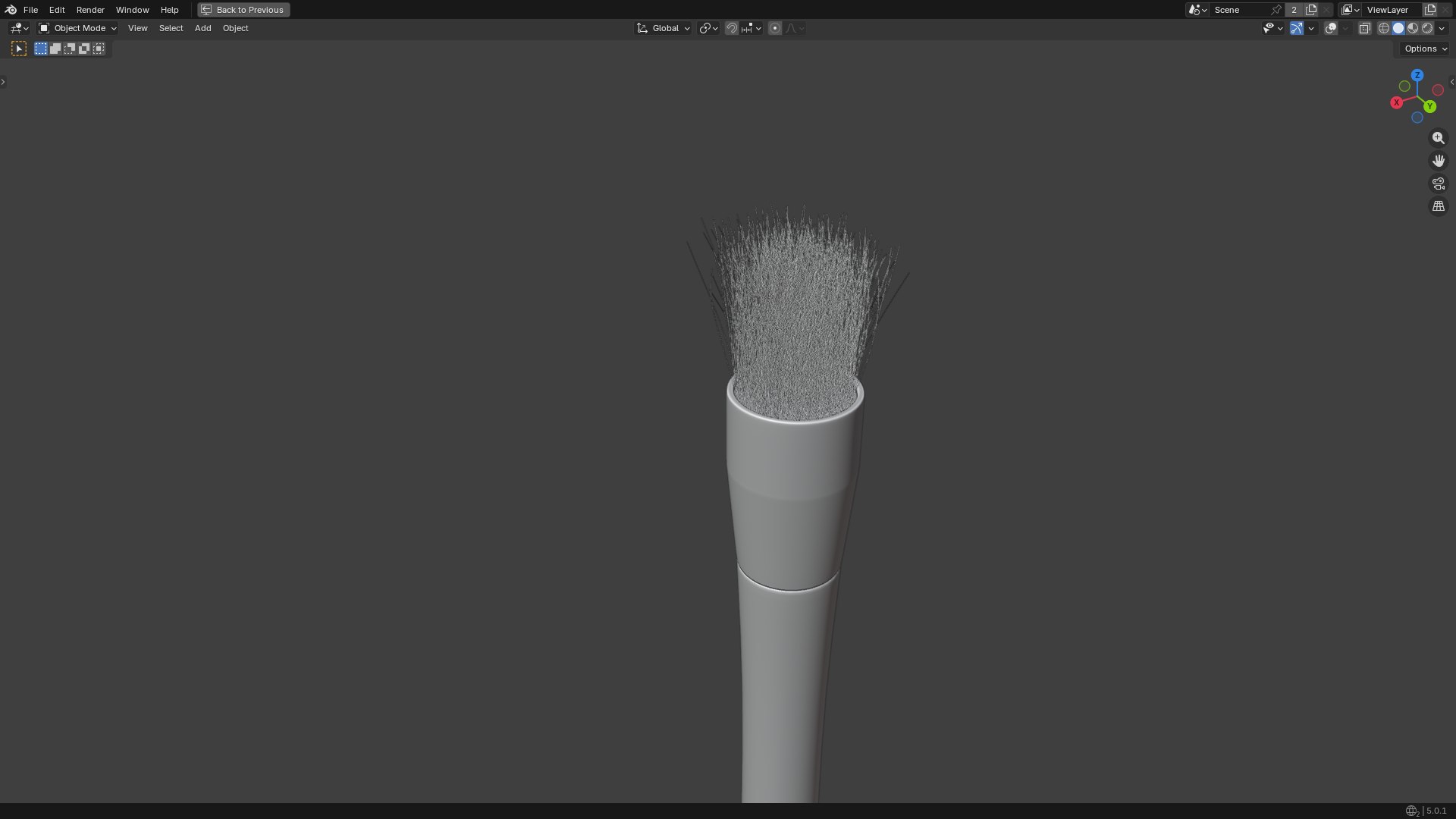Create new scene with duplicate icon
The image size is (1456, 819).
pos(1311,10)
